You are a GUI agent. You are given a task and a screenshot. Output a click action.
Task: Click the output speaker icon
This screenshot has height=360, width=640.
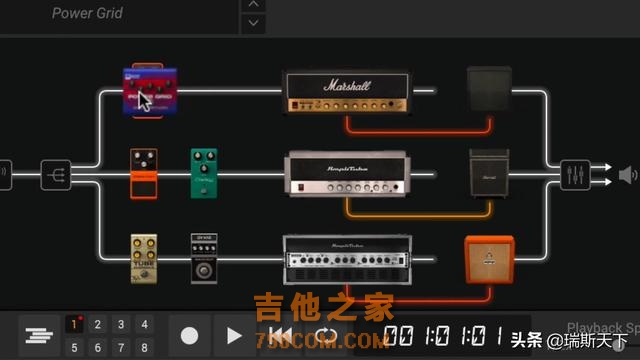click(628, 175)
